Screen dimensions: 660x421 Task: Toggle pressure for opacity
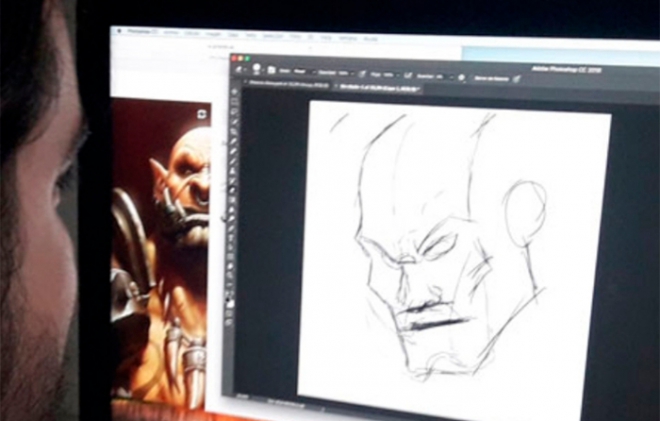(x=362, y=74)
